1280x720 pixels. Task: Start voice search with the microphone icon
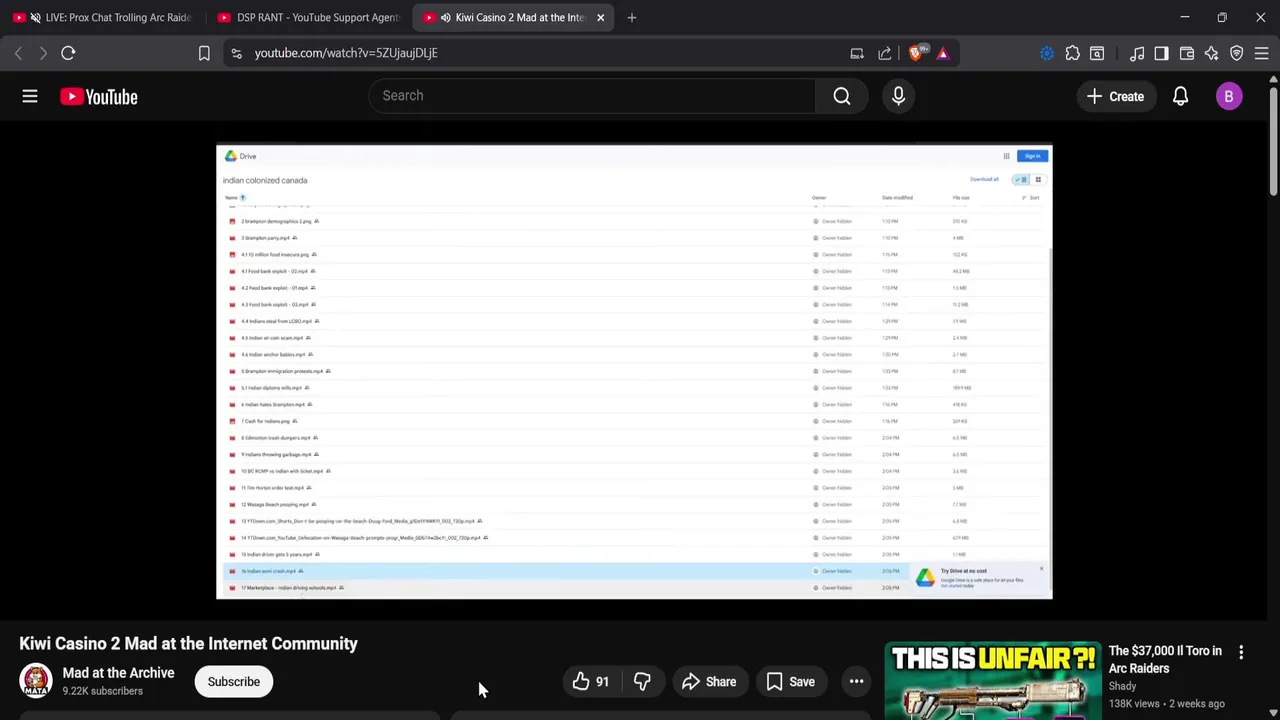[x=898, y=96]
